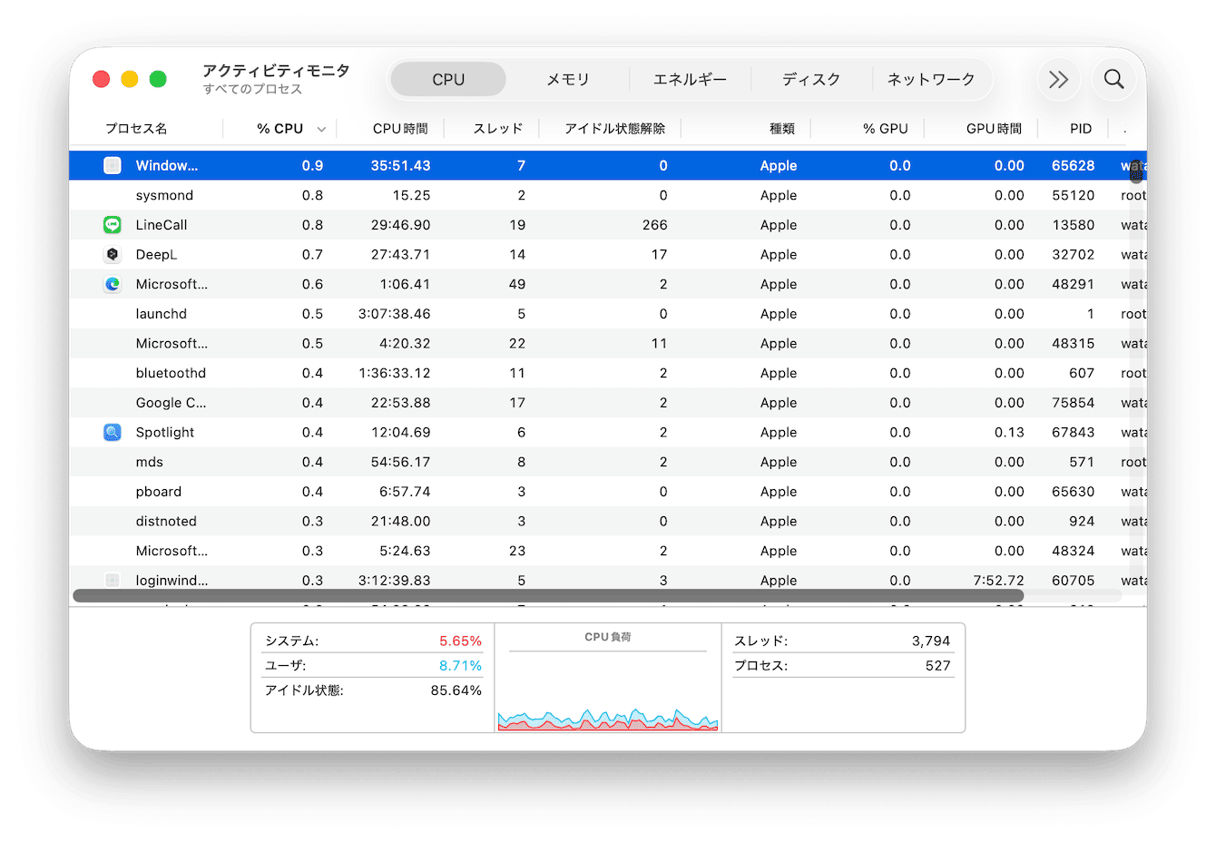Image resolution: width=1216 pixels, height=842 pixels.
Task: Open the search icon in the toolbar
Action: click(1113, 80)
